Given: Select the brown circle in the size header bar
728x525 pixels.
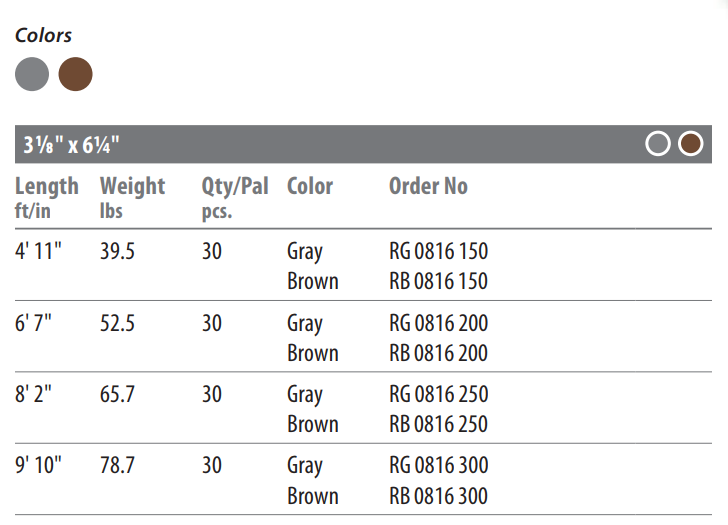Looking at the screenshot, I should pyautogui.click(x=690, y=143).
